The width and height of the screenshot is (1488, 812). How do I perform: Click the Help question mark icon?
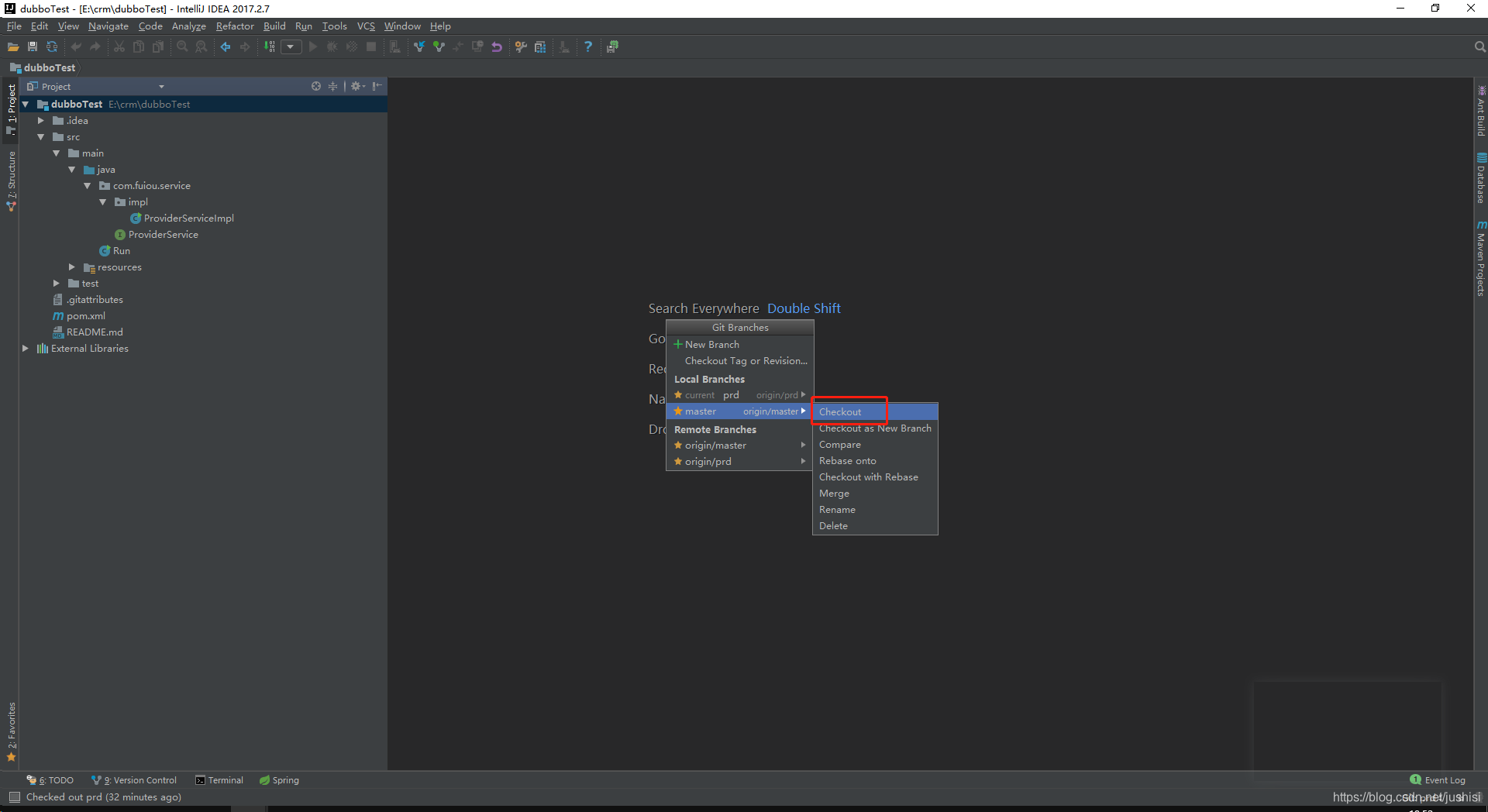point(588,47)
